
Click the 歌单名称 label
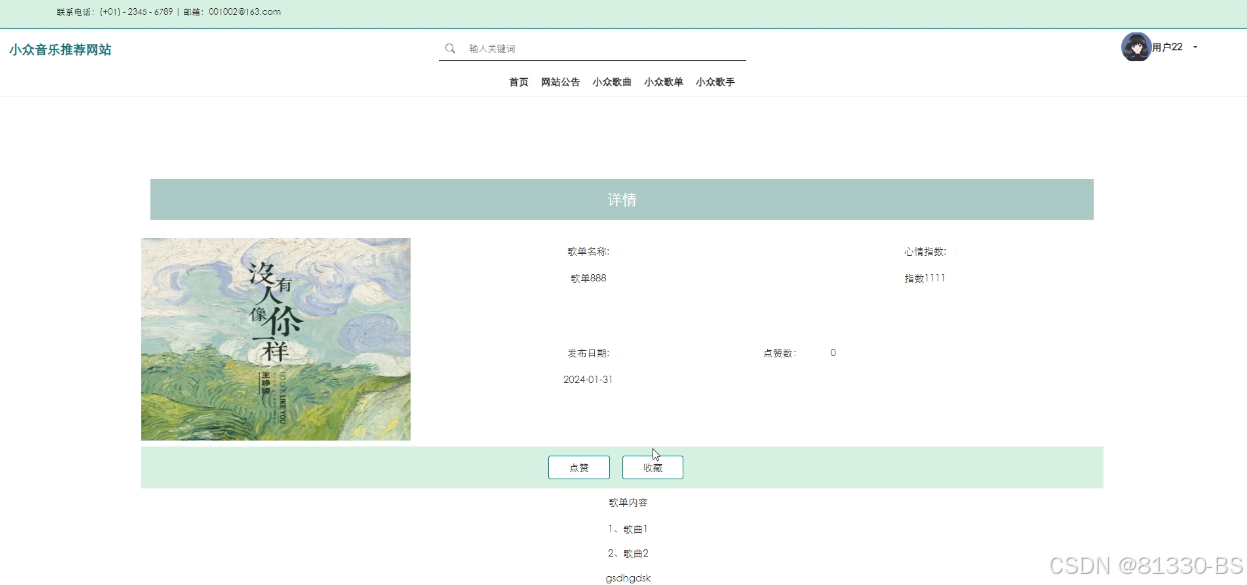588,252
